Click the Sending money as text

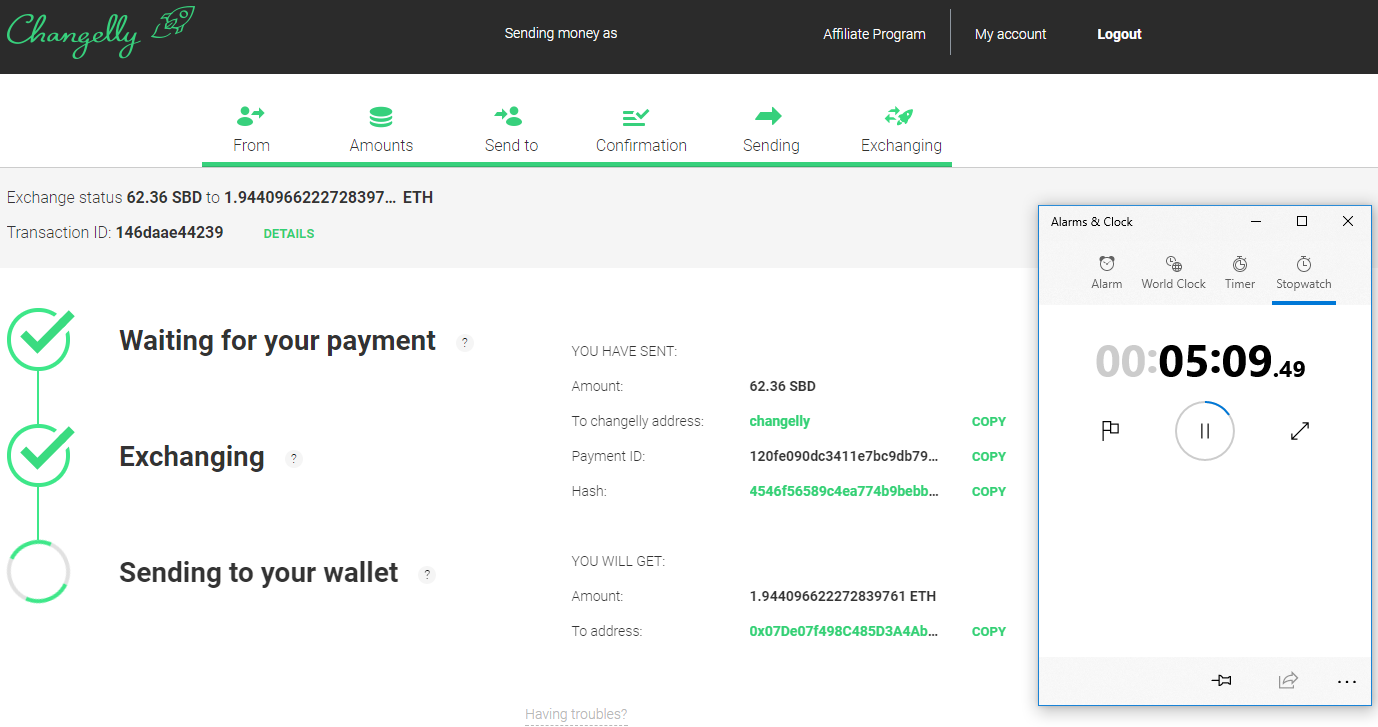coord(561,33)
